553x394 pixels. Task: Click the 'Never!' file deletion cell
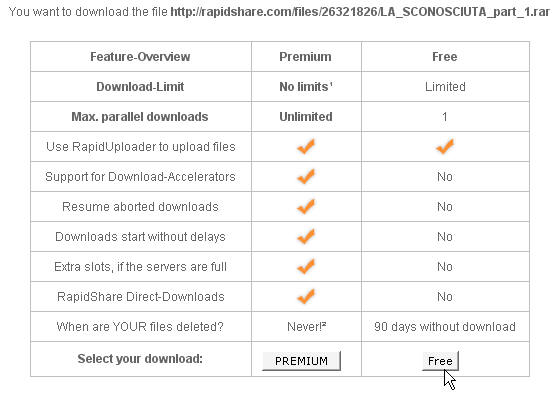point(306,327)
